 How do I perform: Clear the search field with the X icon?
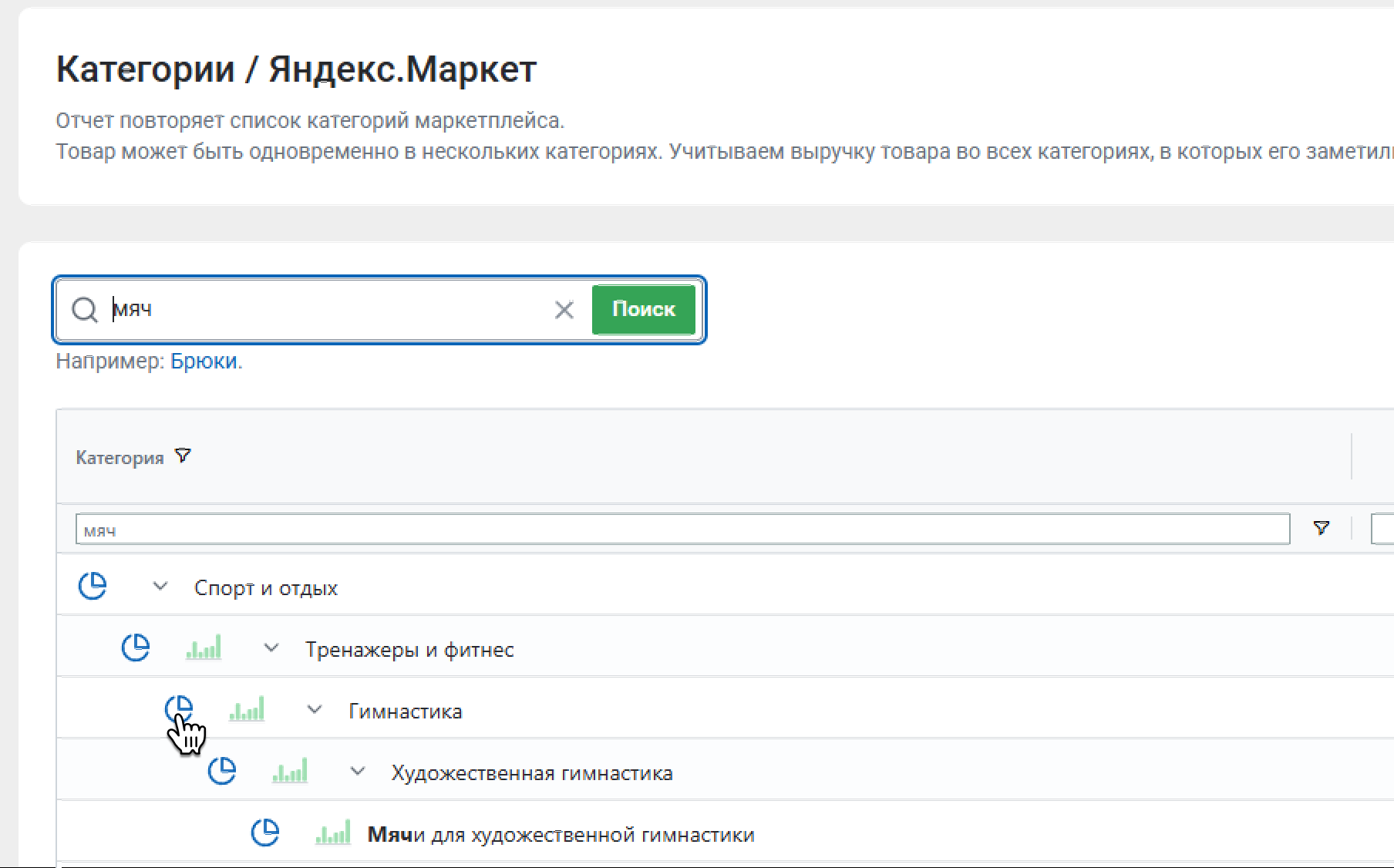click(x=564, y=310)
